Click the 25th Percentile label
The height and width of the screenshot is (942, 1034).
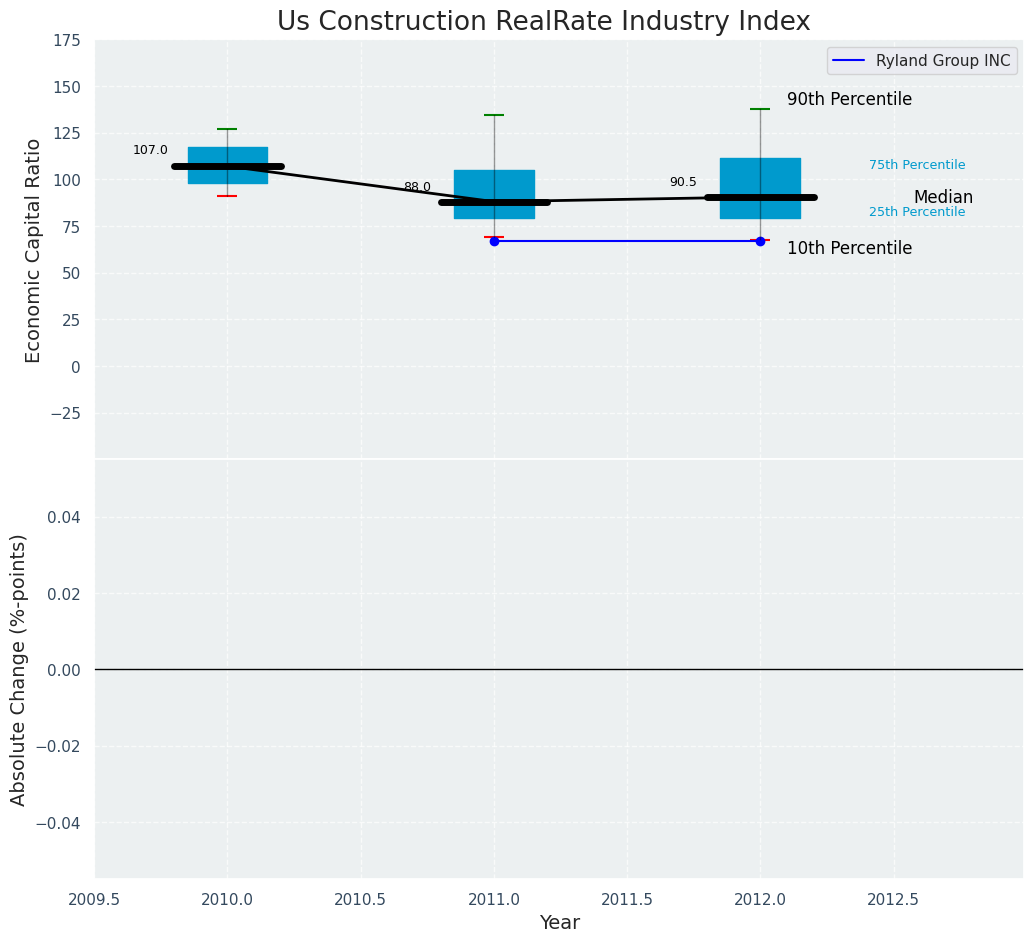917,212
